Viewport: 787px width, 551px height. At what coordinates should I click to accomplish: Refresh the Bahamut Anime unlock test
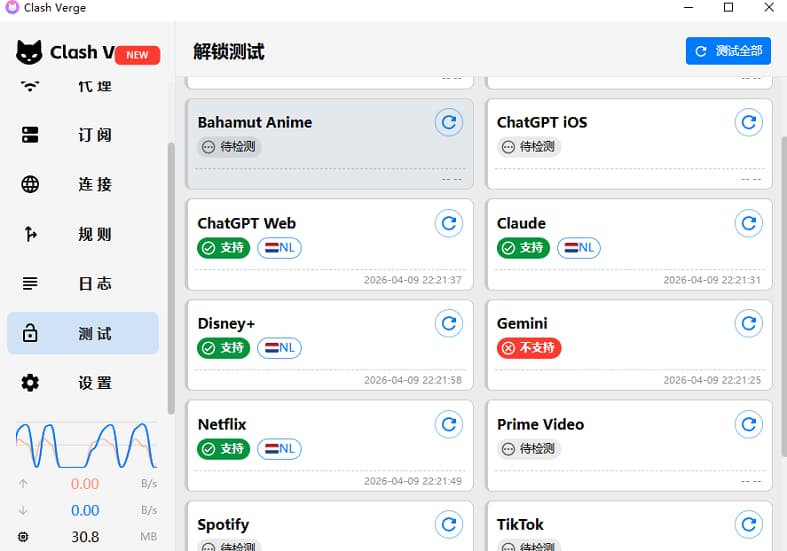click(449, 122)
